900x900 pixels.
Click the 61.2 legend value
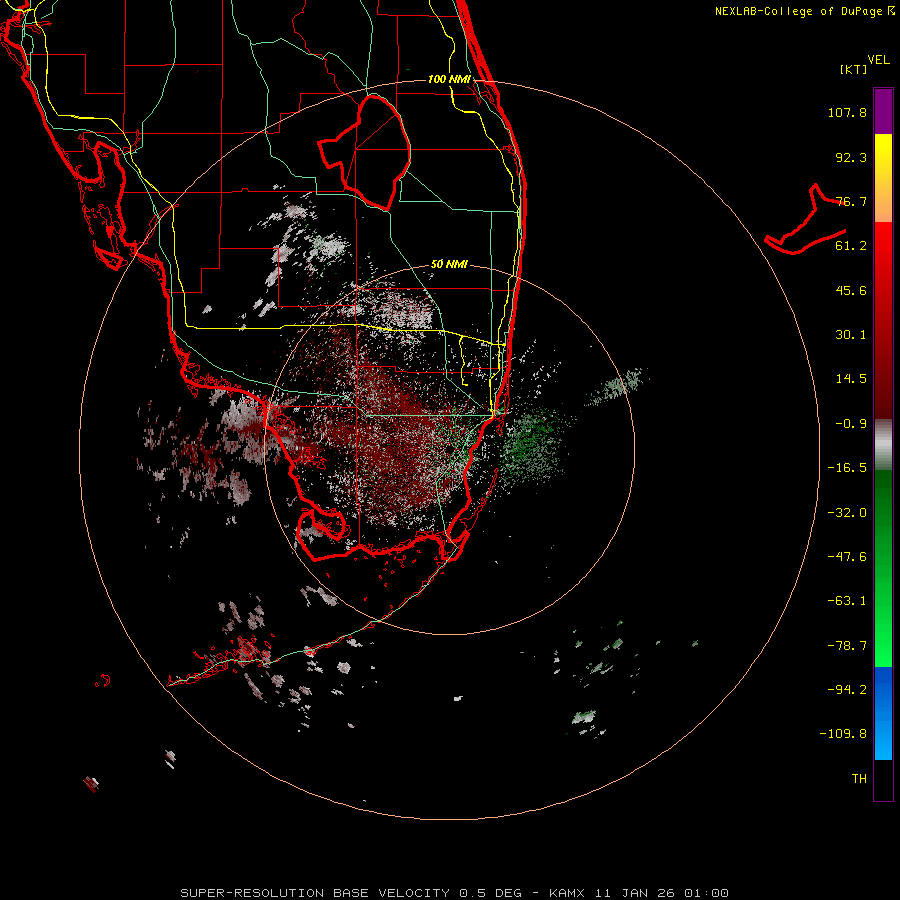[851, 246]
